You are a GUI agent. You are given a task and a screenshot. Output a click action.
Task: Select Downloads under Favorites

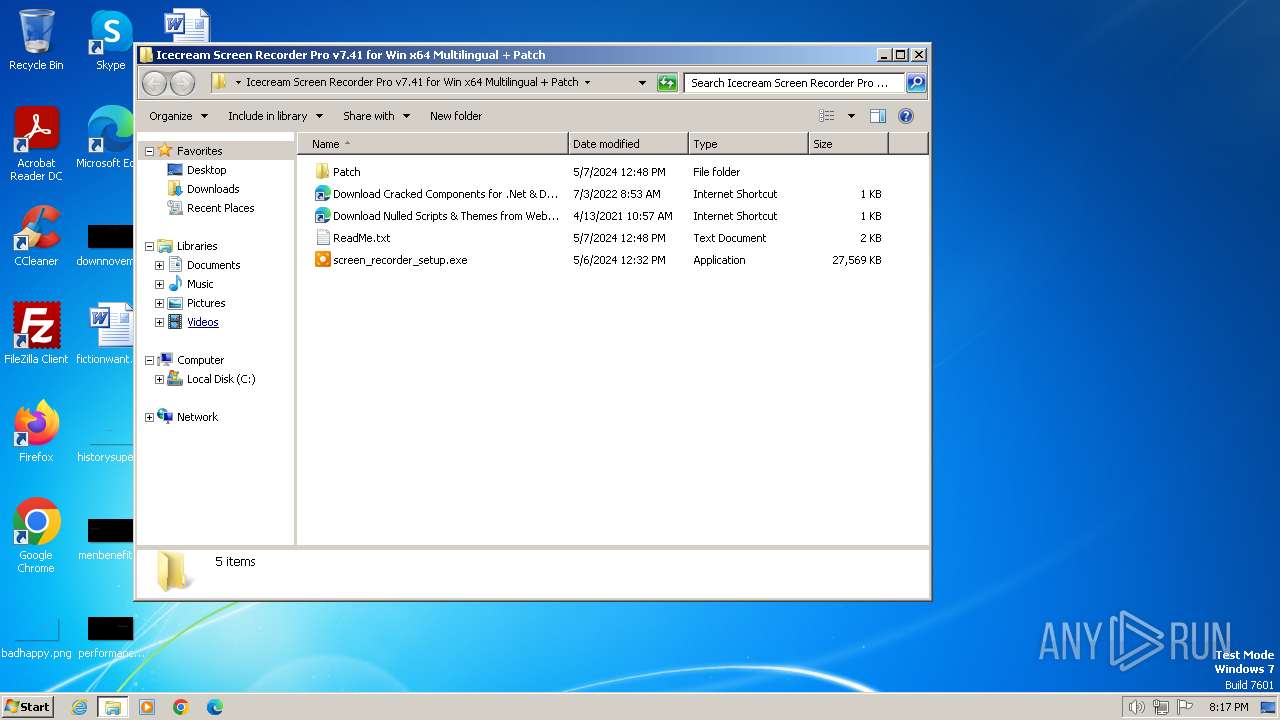pyautogui.click(x=213, y=189)
